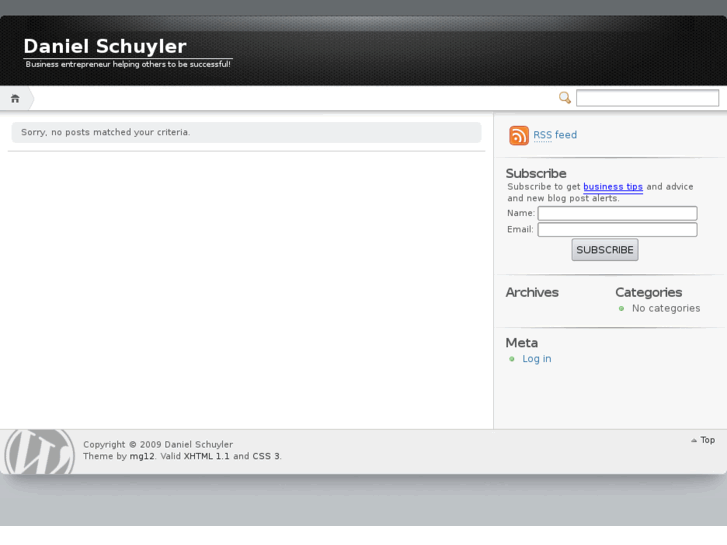Viewport: 727px width, 545px height.
Task: Click the magnifier search icon
Action: (x=564, y=97)
